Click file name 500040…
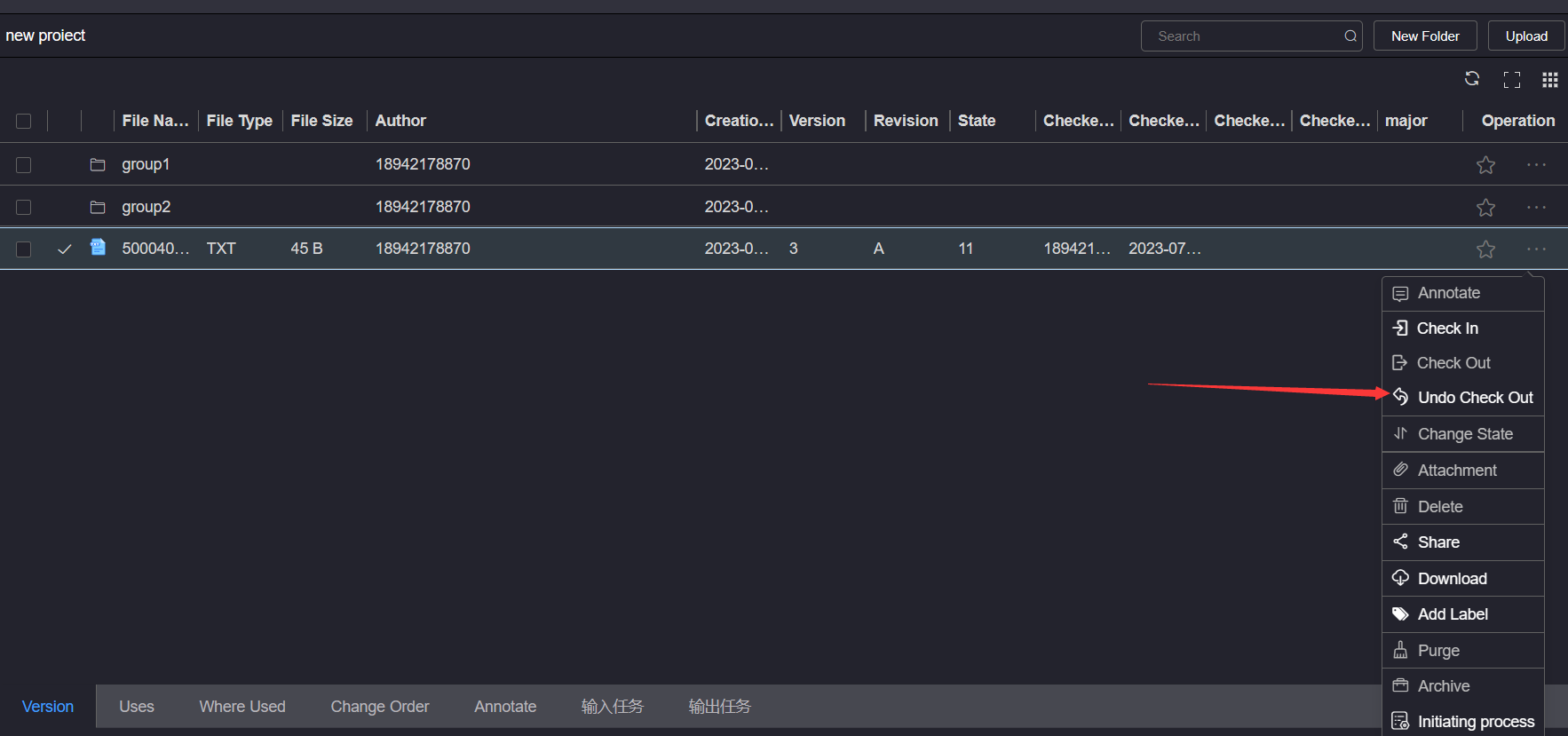The image size is (1568, 736). [155, 249]
